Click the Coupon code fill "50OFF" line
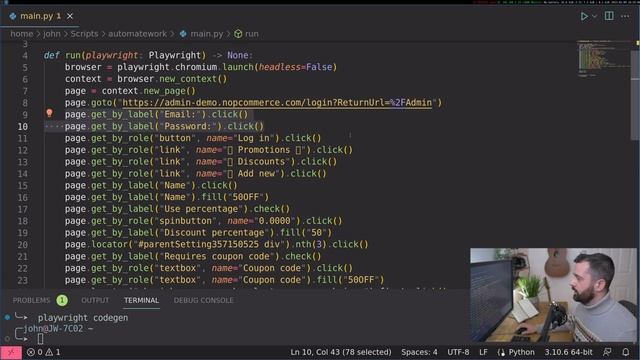The image size is (640, 360). point(224,280)
